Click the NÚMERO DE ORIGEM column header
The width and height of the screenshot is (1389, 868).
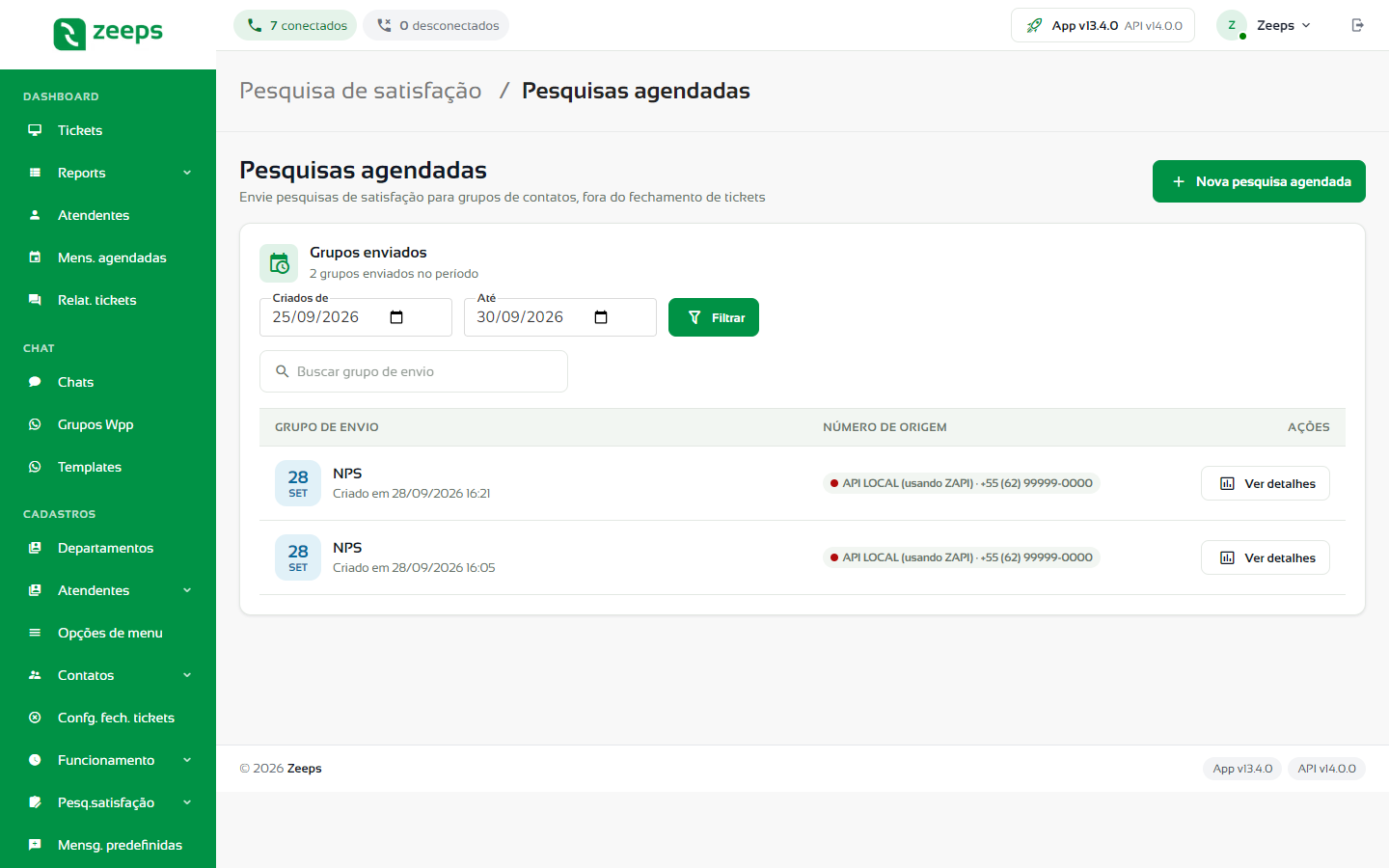click(885, 427)
